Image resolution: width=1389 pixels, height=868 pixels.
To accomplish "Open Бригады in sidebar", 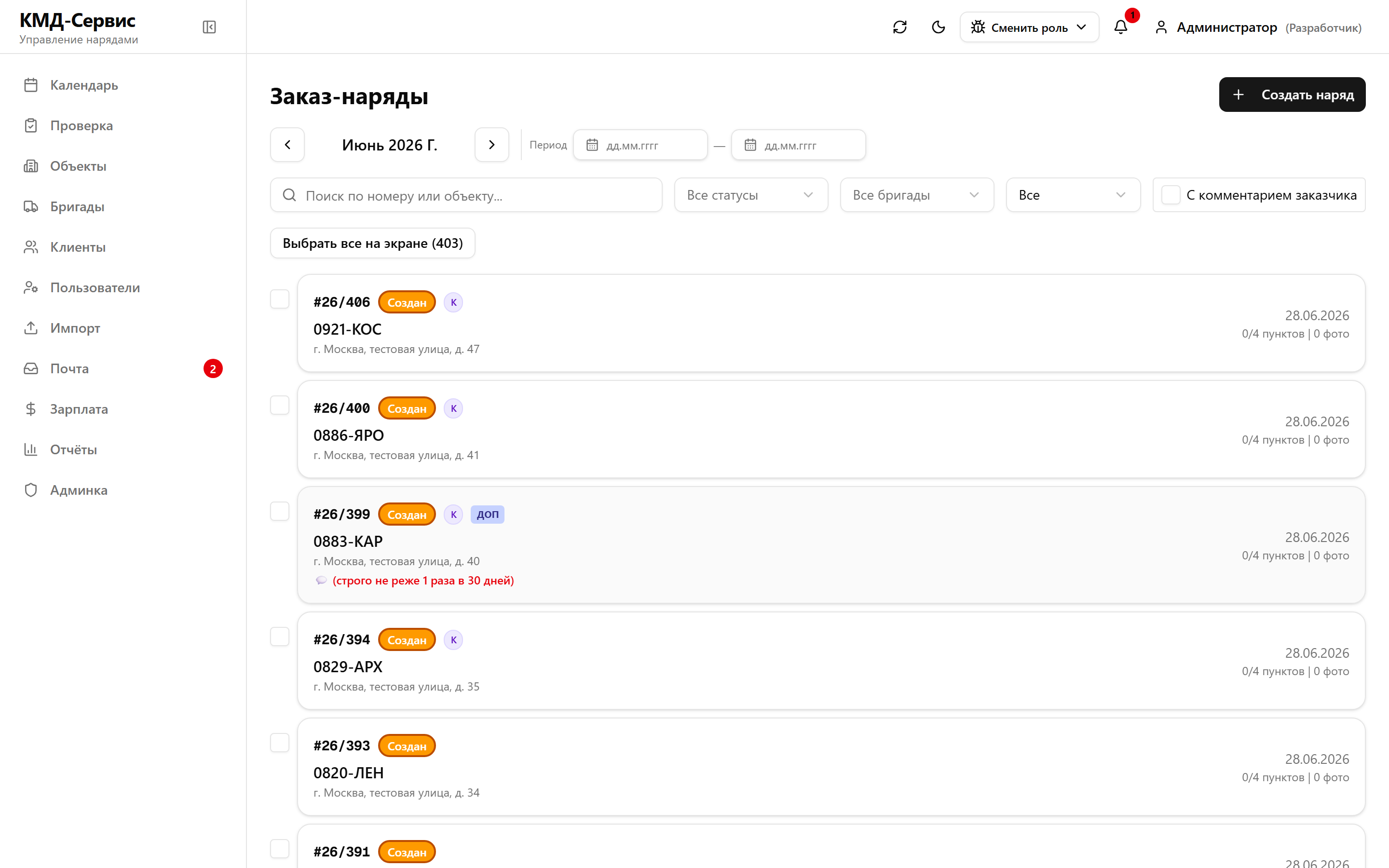I will click(123, 206).
